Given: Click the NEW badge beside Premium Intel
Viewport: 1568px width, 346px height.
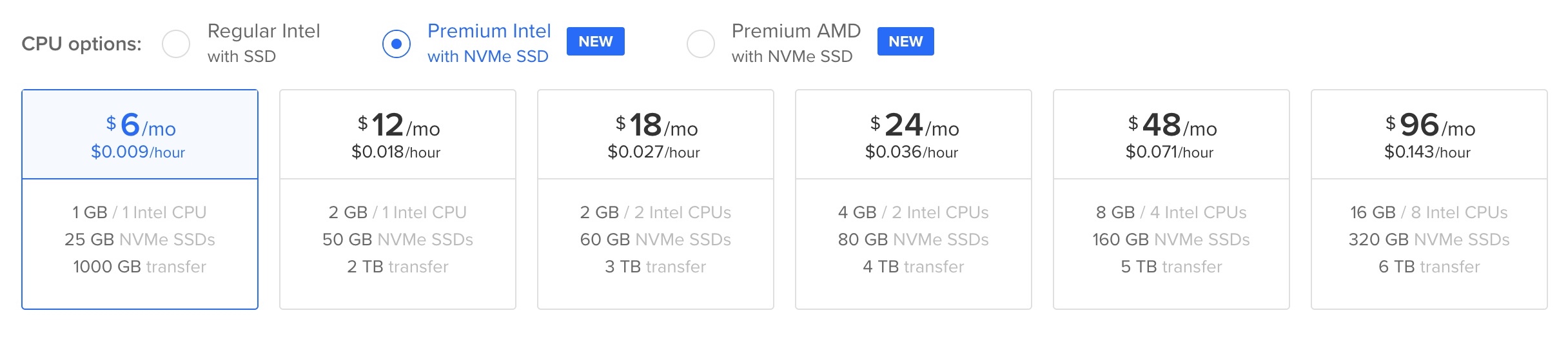Looking at the screenshot, I should 596,41.
